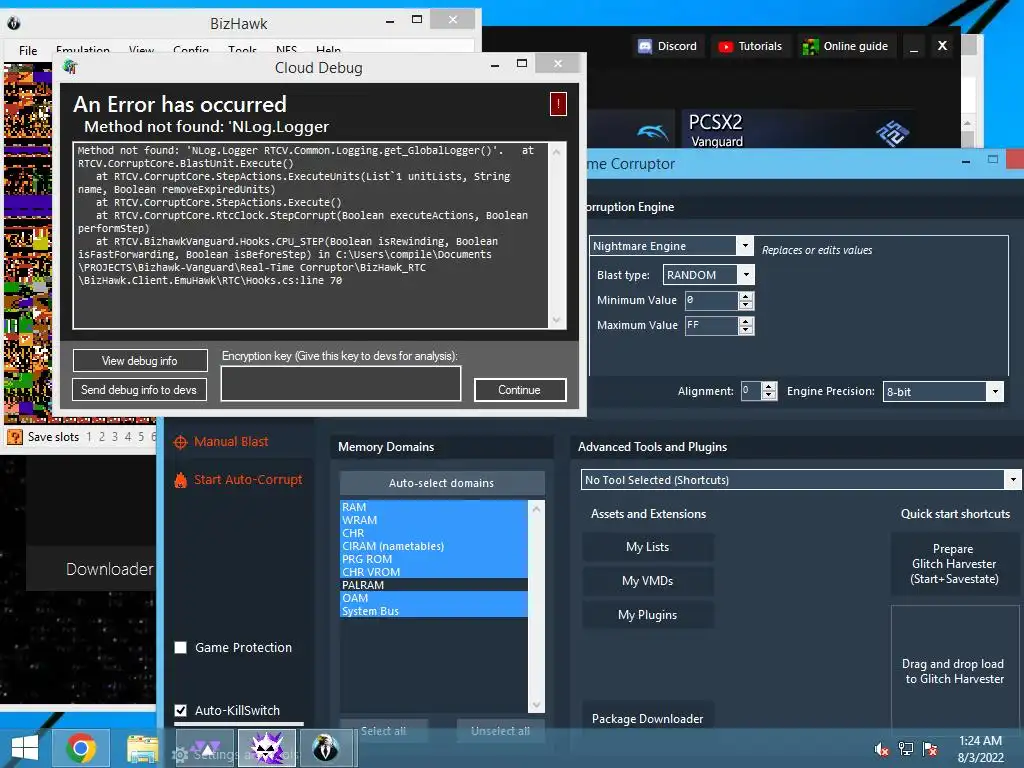Image resolution: width=1024 pixels, height=768 pixels.
Task: Click the Encryption key field
Action: [x=341, y=383]
